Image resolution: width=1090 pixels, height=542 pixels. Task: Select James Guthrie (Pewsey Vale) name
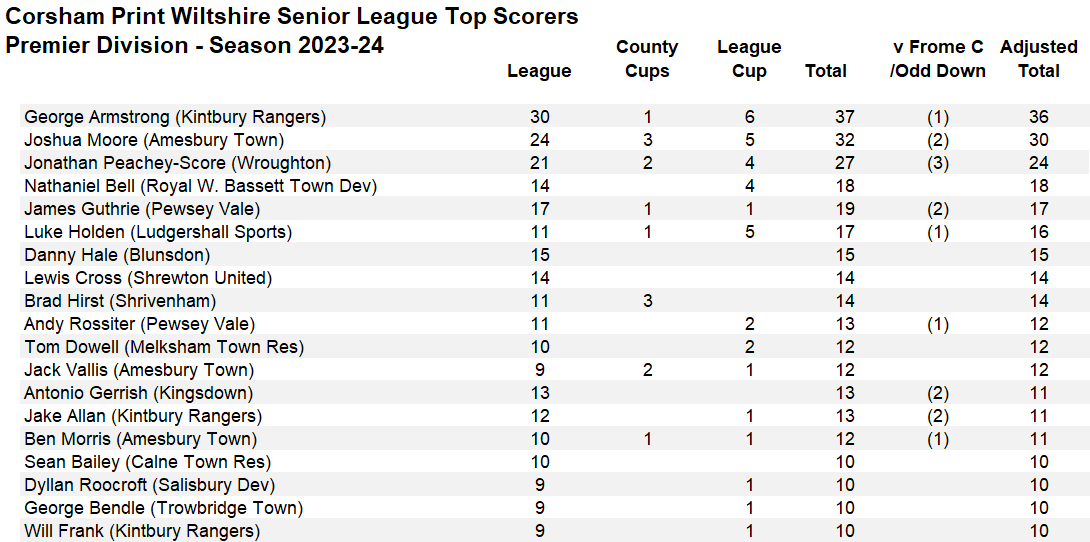(142, 209)
